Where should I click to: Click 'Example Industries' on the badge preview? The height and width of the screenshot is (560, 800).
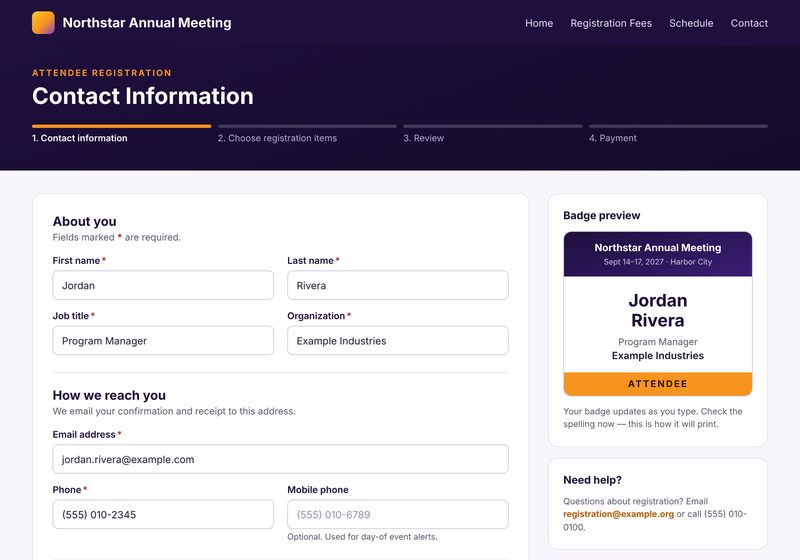(x=658, y=355)
